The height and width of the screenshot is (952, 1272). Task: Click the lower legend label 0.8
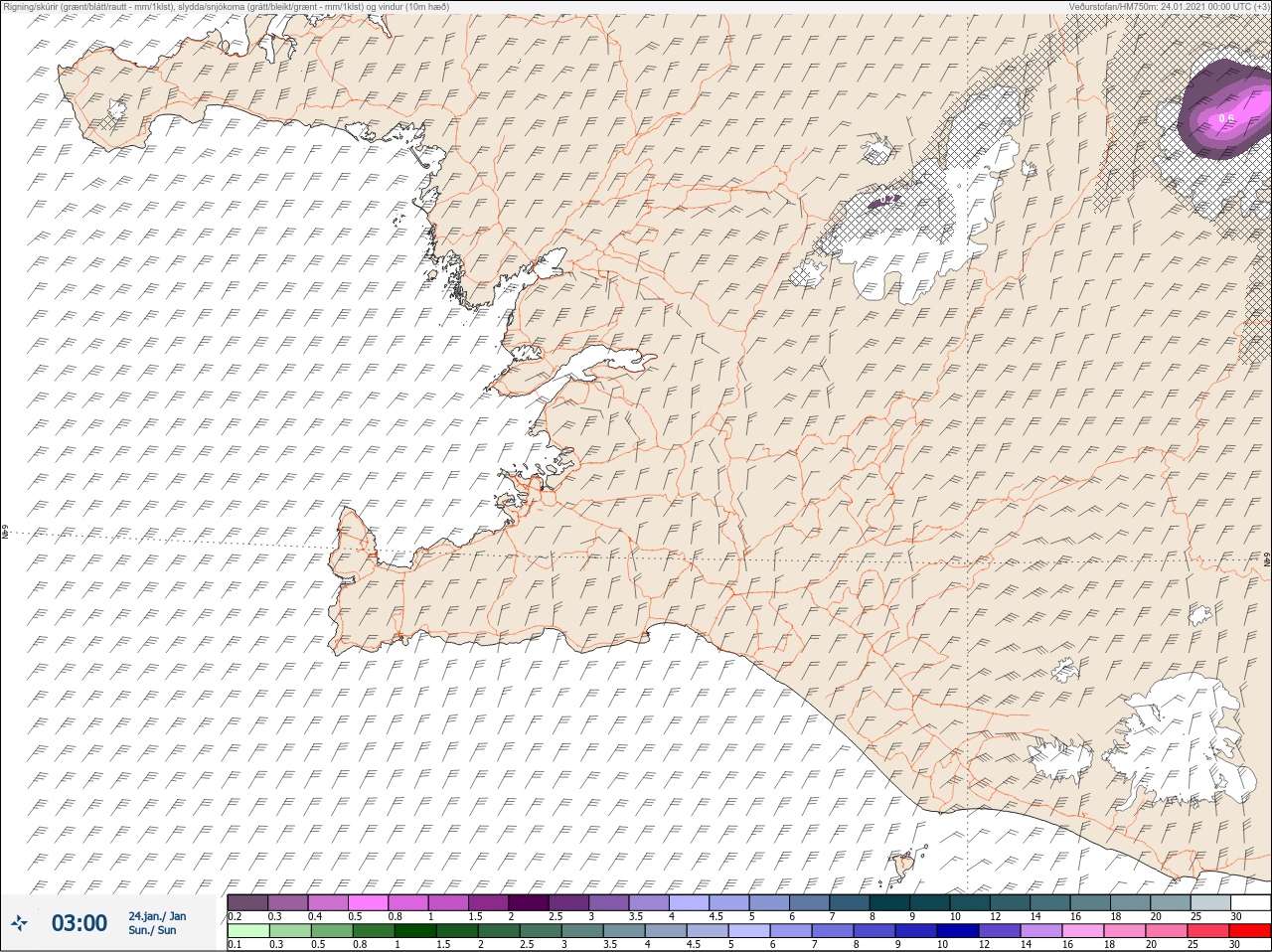pos(359,945)
